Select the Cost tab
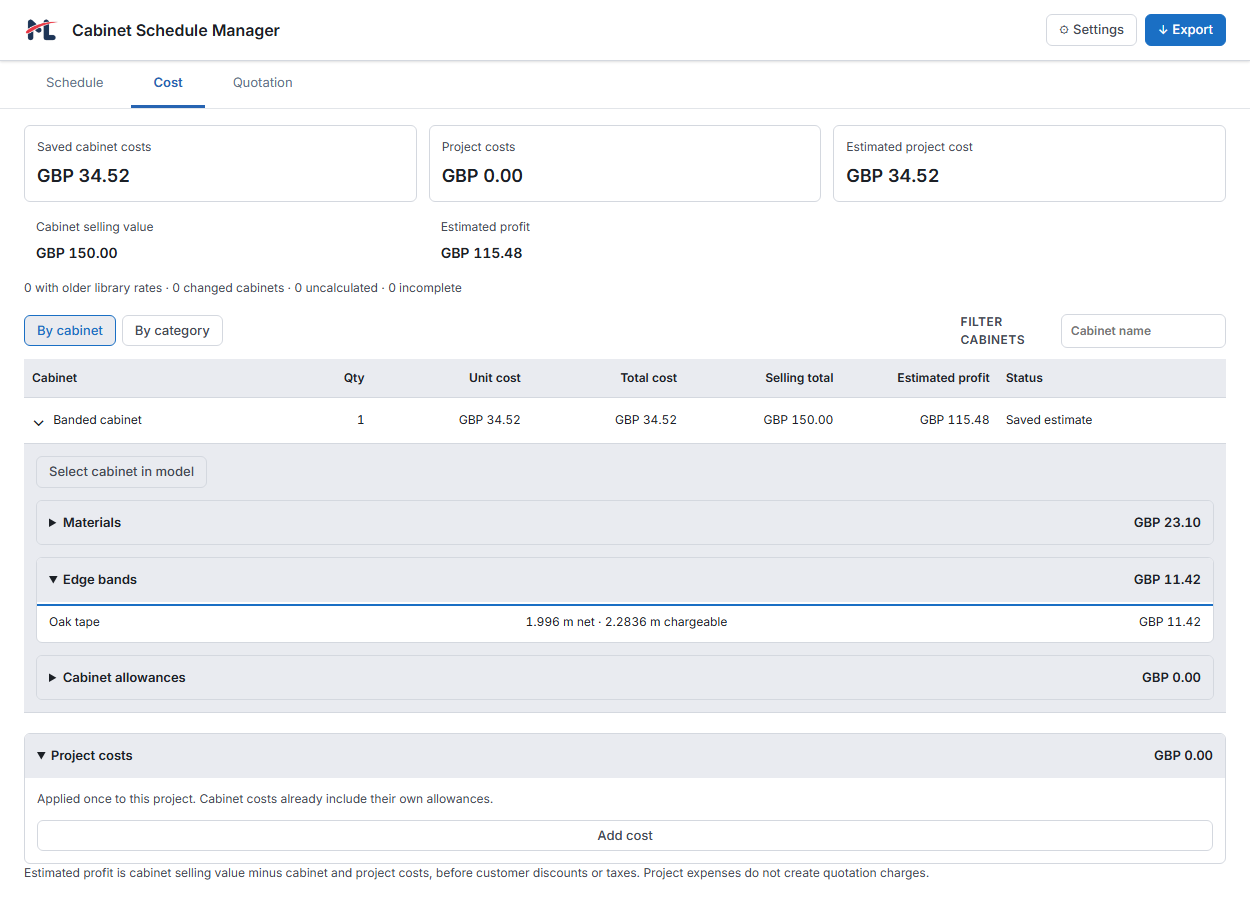Viewport: 1250px width, 900px height. click(x=168, y=83)
